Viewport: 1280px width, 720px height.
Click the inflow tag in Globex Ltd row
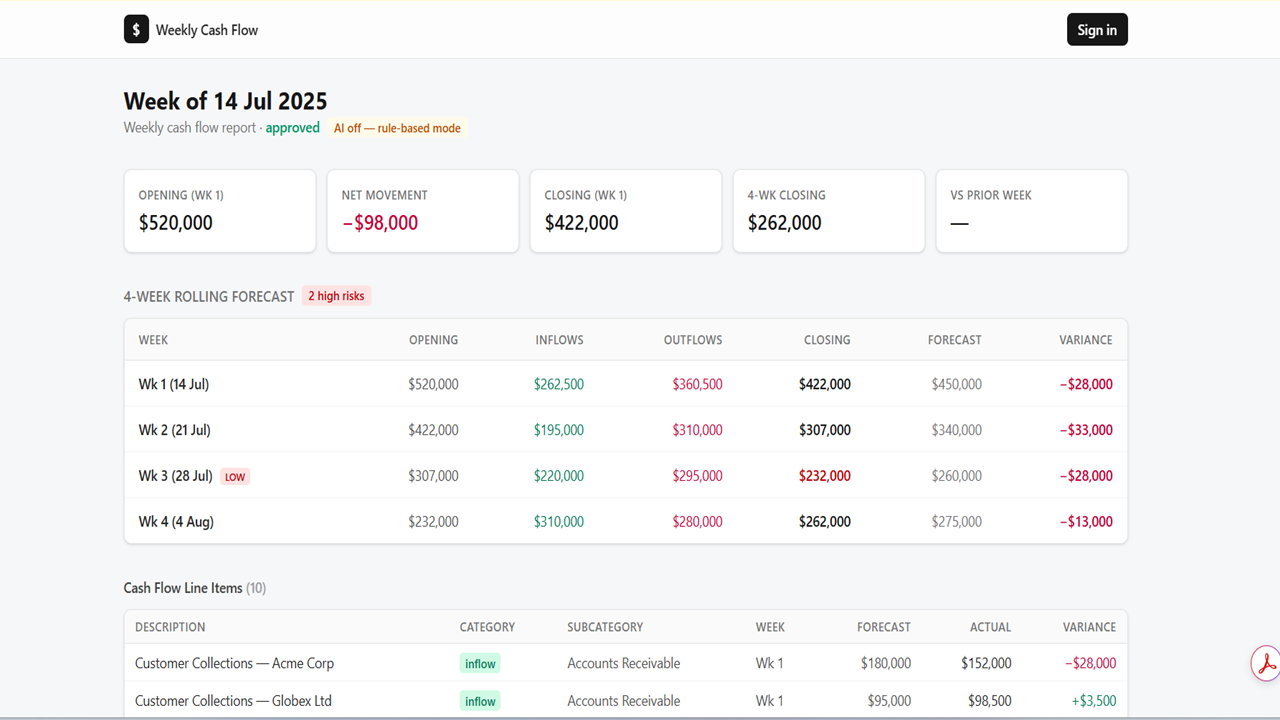(480, 701)
